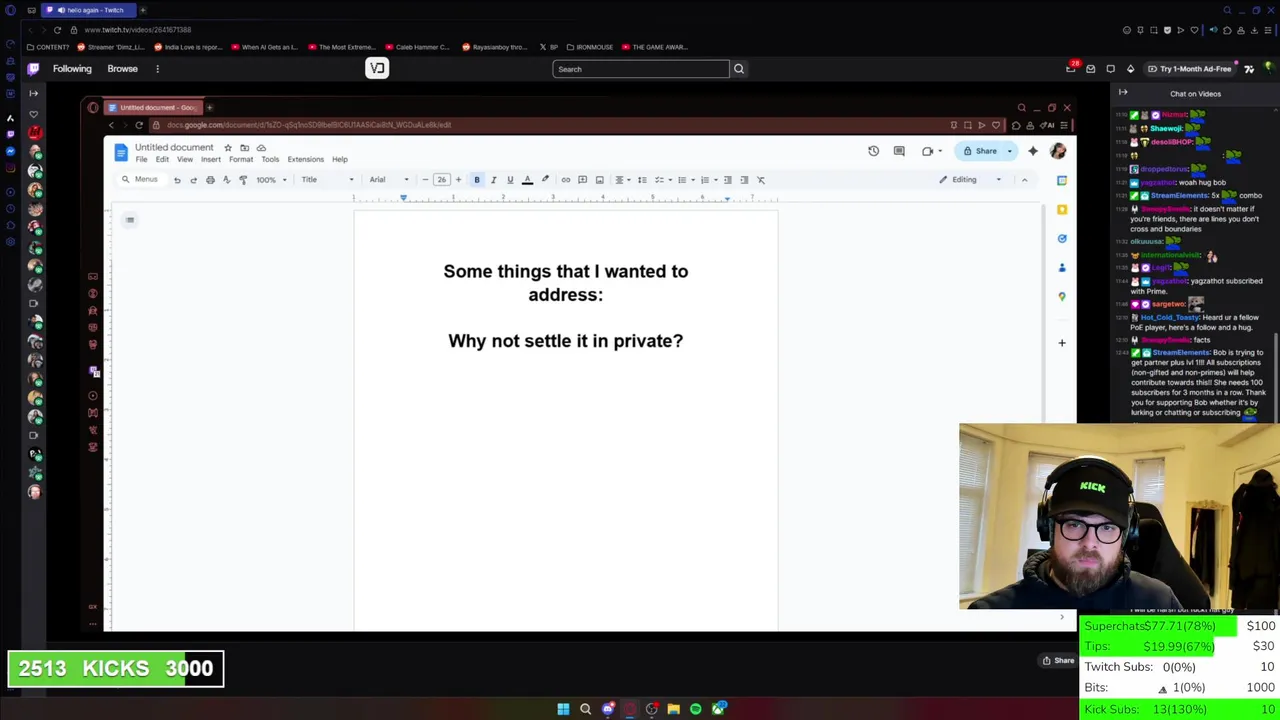Collapse the Docs toolbar with chevron
Screen dimensions: 1280x720
point(1024,180)
